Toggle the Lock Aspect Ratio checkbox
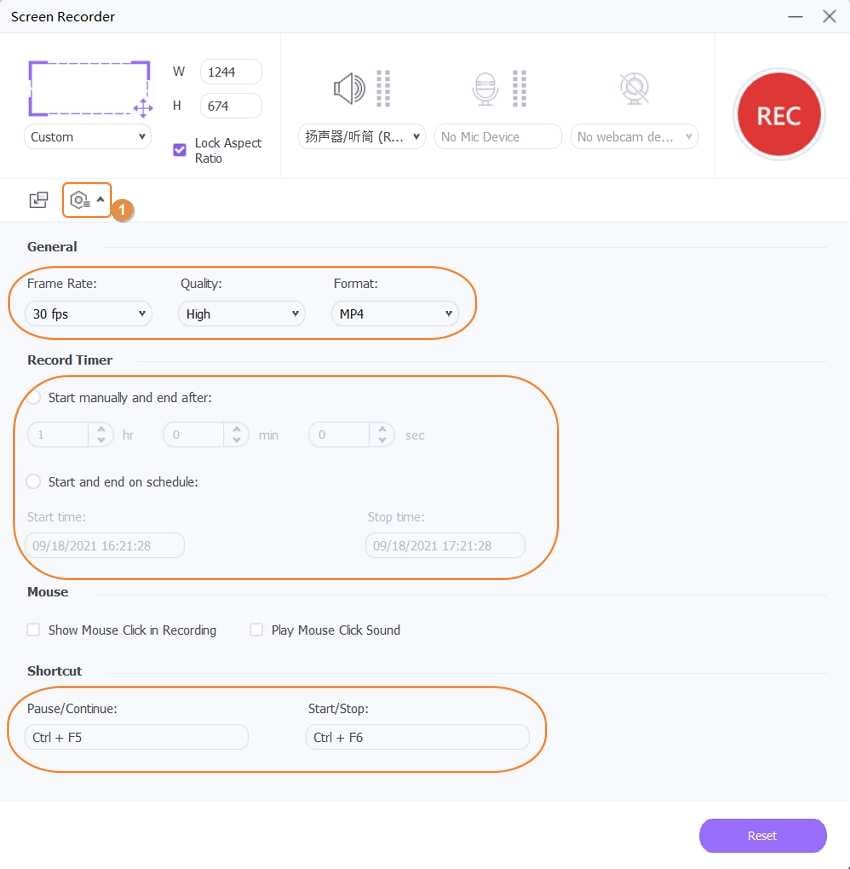This screenshot has height=869, width=850. [180, 150]
